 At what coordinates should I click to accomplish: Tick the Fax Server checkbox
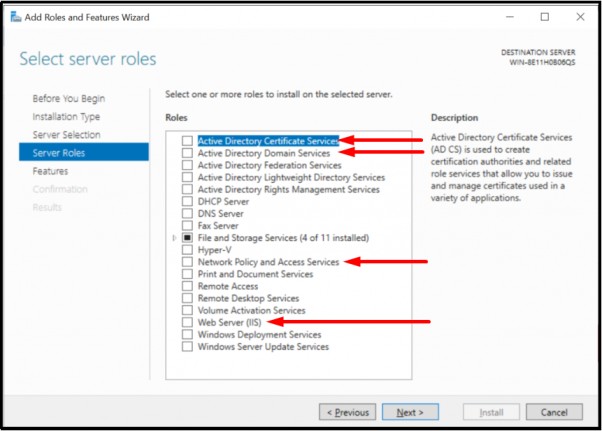(187, 226)
